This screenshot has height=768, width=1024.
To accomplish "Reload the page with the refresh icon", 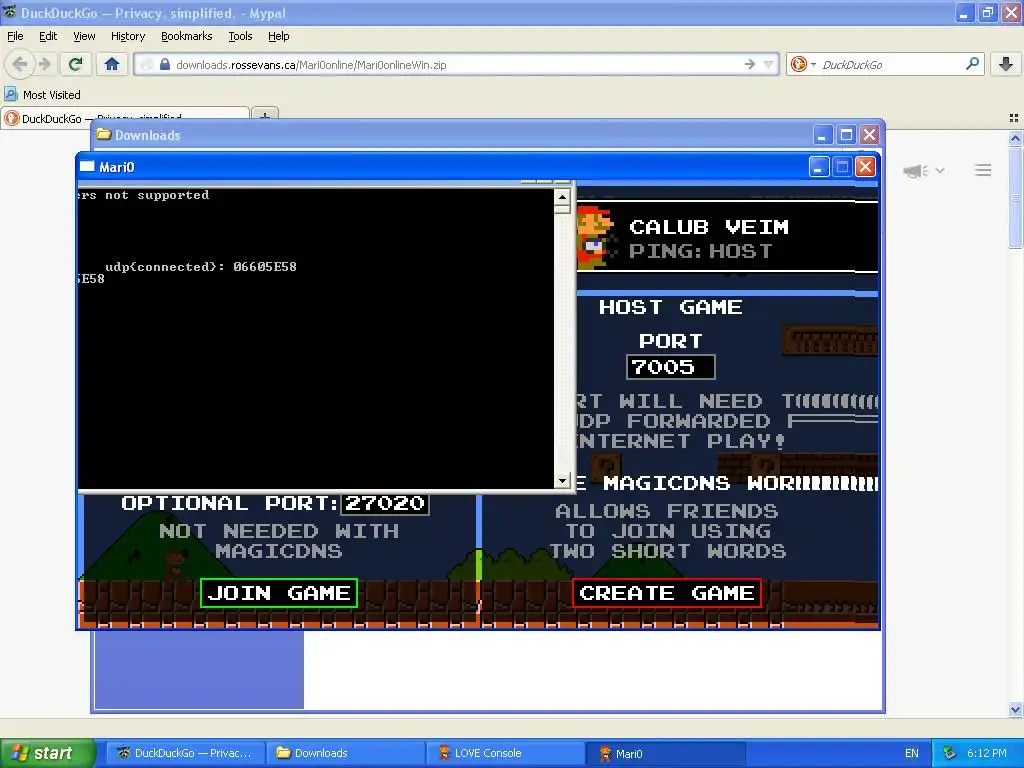I will (x=76, y=64).
